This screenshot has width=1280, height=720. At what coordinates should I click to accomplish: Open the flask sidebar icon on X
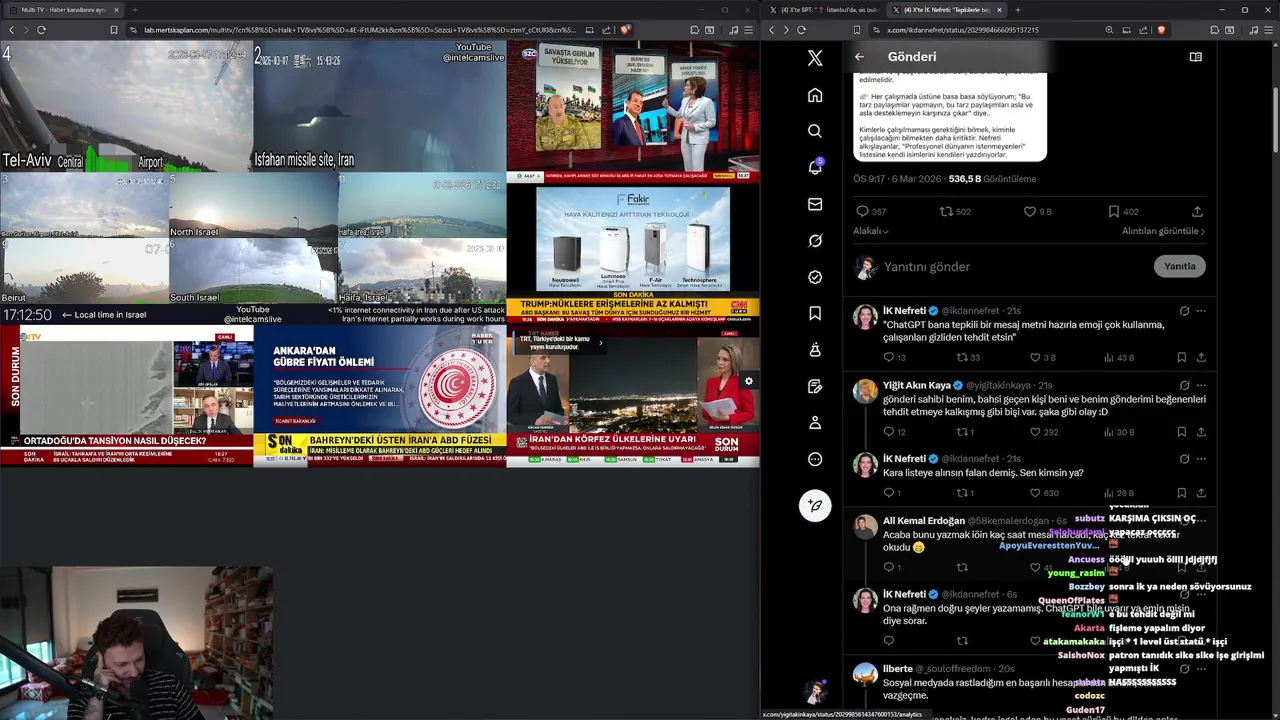point(815,350)
